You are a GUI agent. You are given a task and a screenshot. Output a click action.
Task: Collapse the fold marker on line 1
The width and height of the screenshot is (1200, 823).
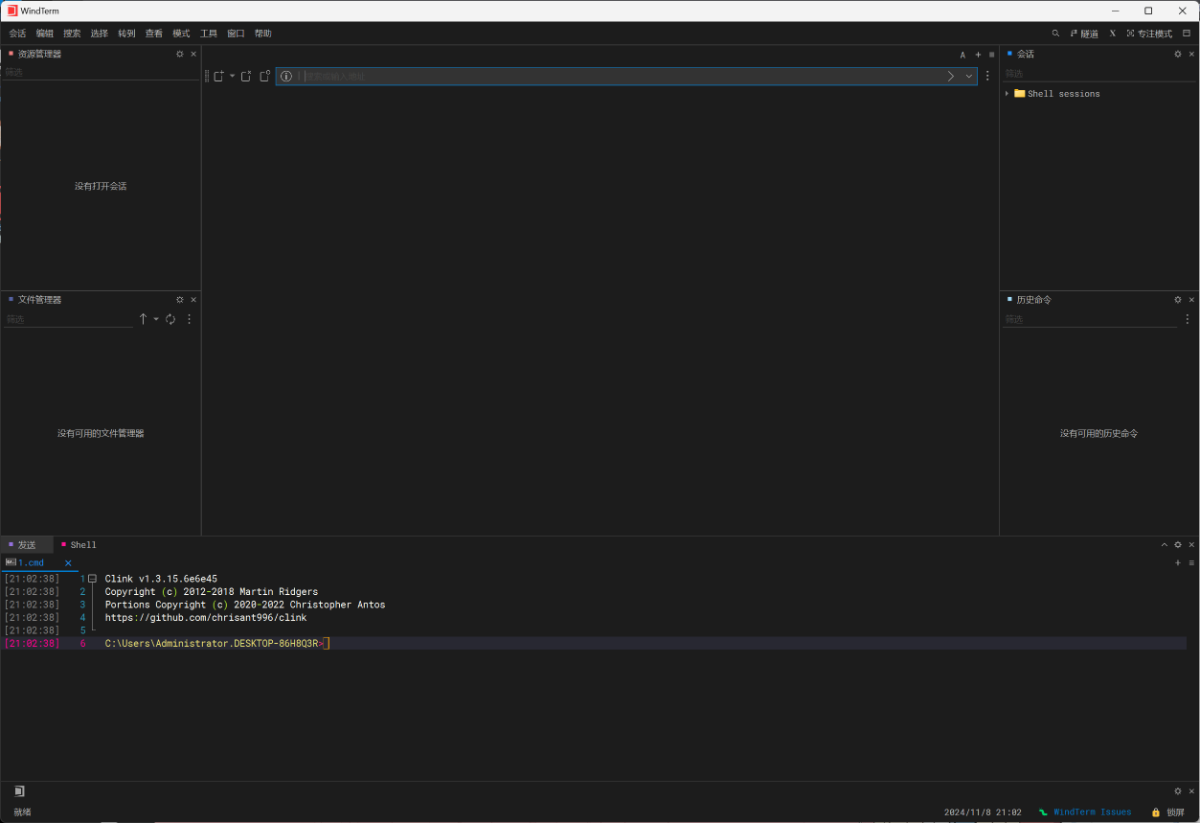[92, 579]
